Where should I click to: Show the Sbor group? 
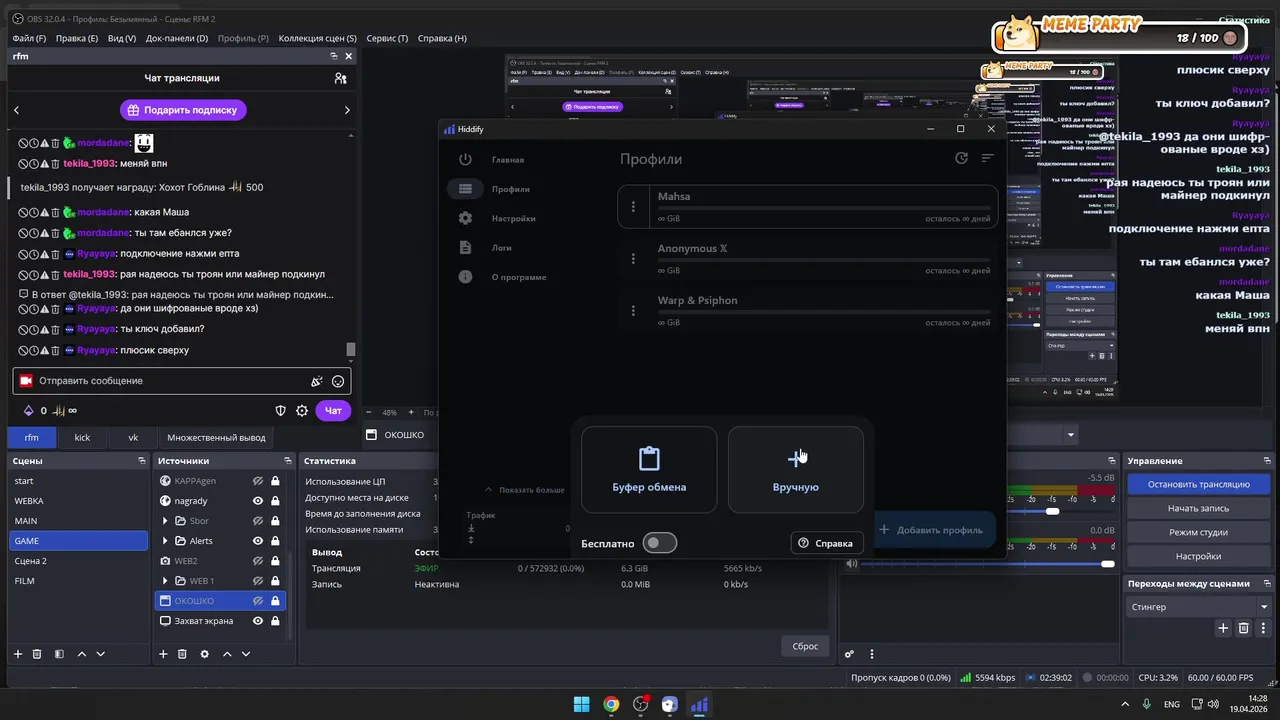click(258, 521)
